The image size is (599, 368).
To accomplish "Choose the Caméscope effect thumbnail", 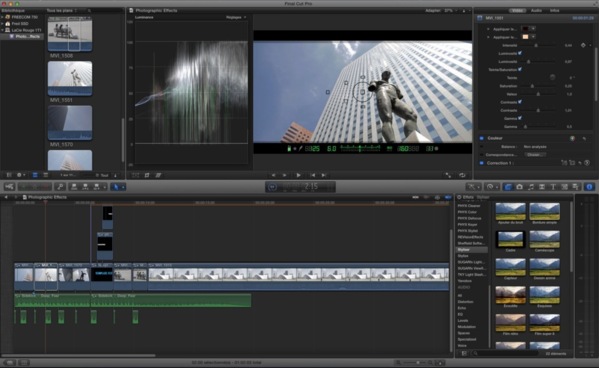I will pos(544,239).
